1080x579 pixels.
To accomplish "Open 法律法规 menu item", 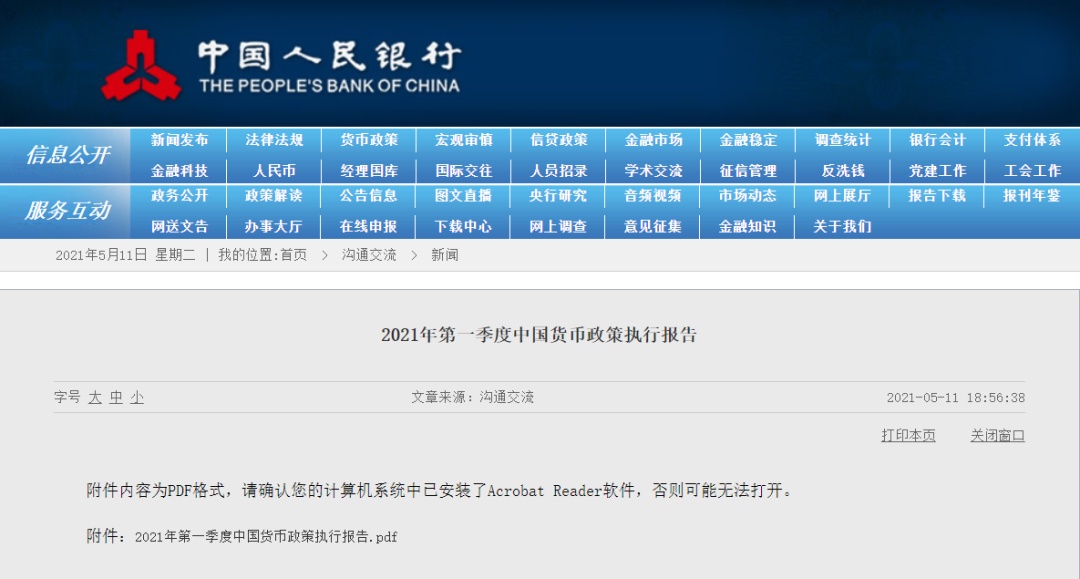I will (274, 140).
